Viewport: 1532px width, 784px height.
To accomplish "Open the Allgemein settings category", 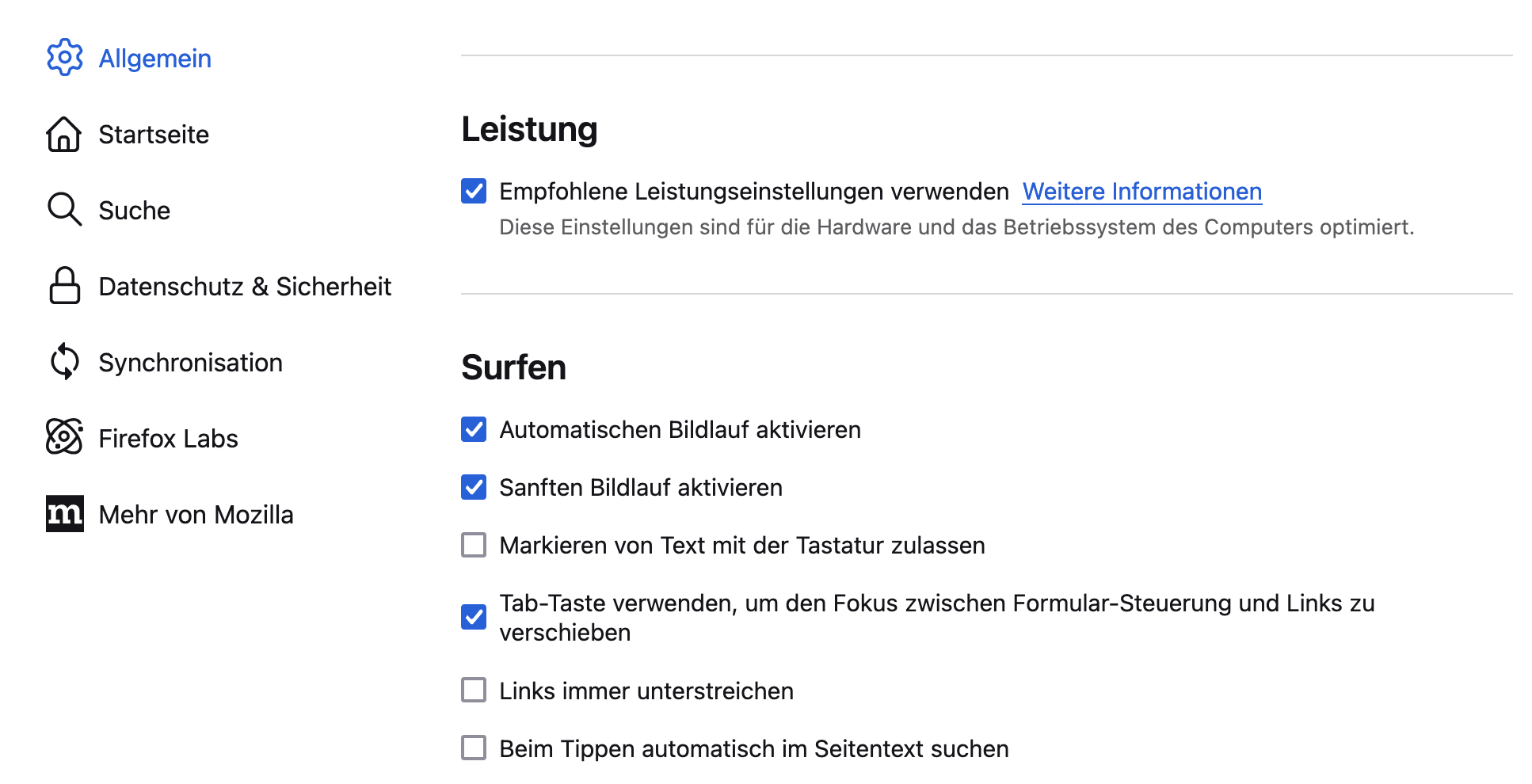I will (154, 59).
